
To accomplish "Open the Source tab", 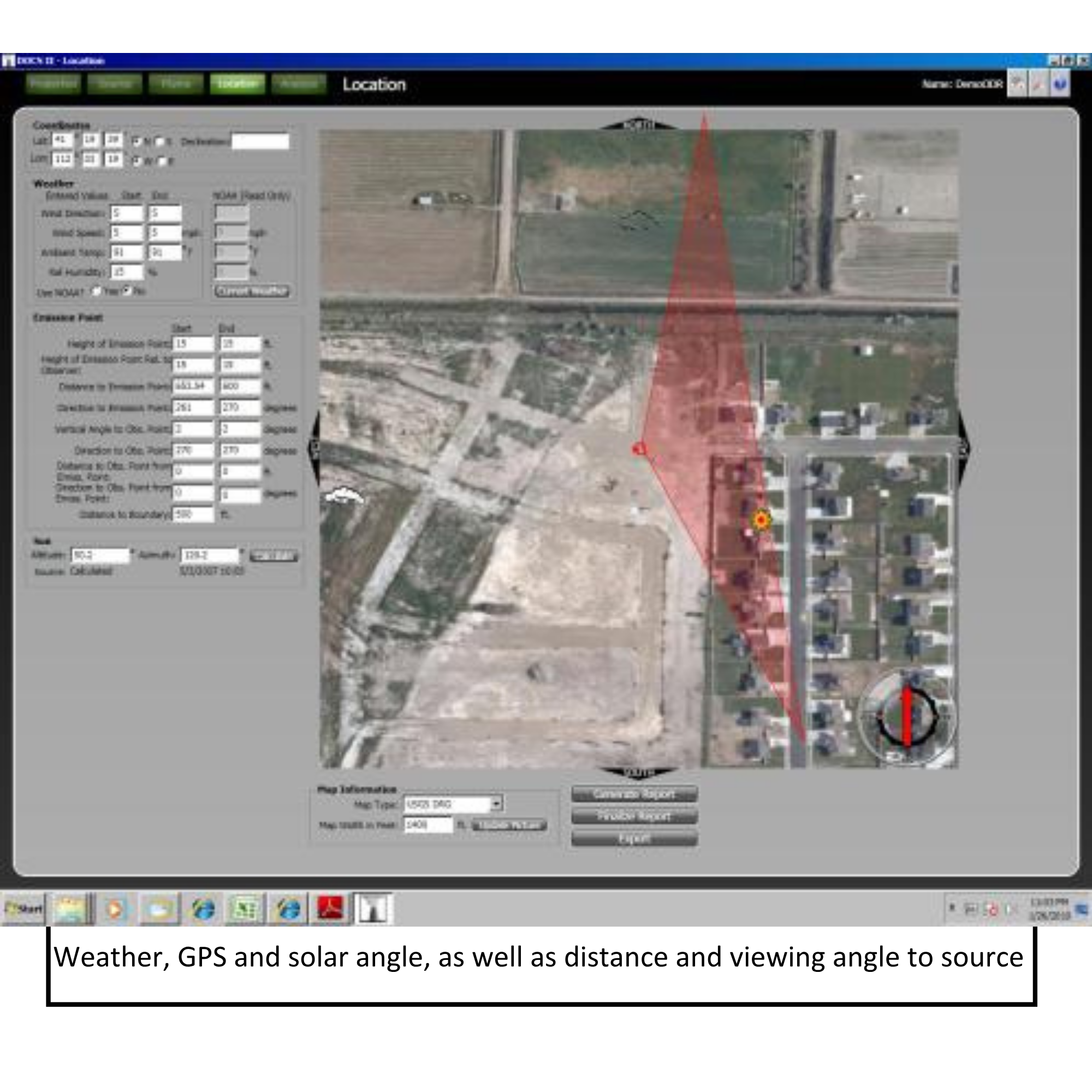I will [115, 84].
